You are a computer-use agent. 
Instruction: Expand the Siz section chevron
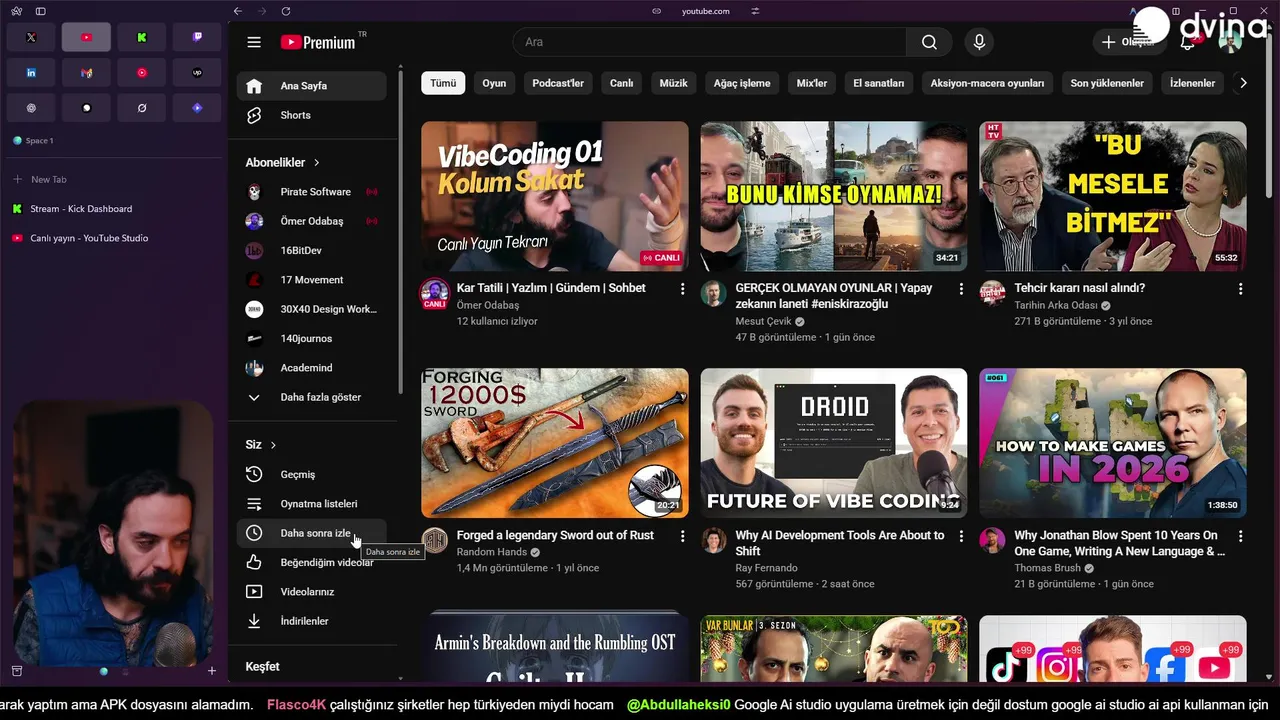[273, 445]
